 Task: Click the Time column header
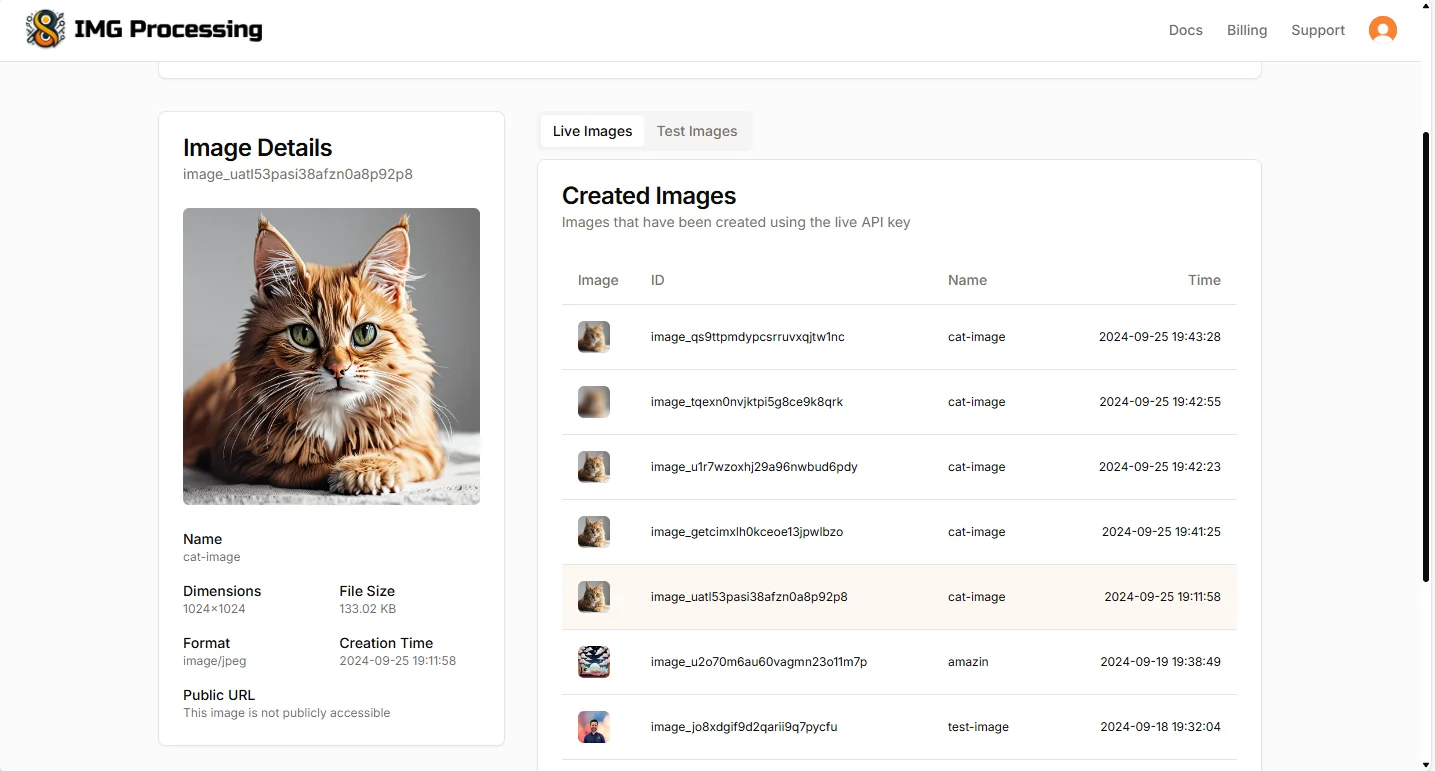pos(1204,280)
